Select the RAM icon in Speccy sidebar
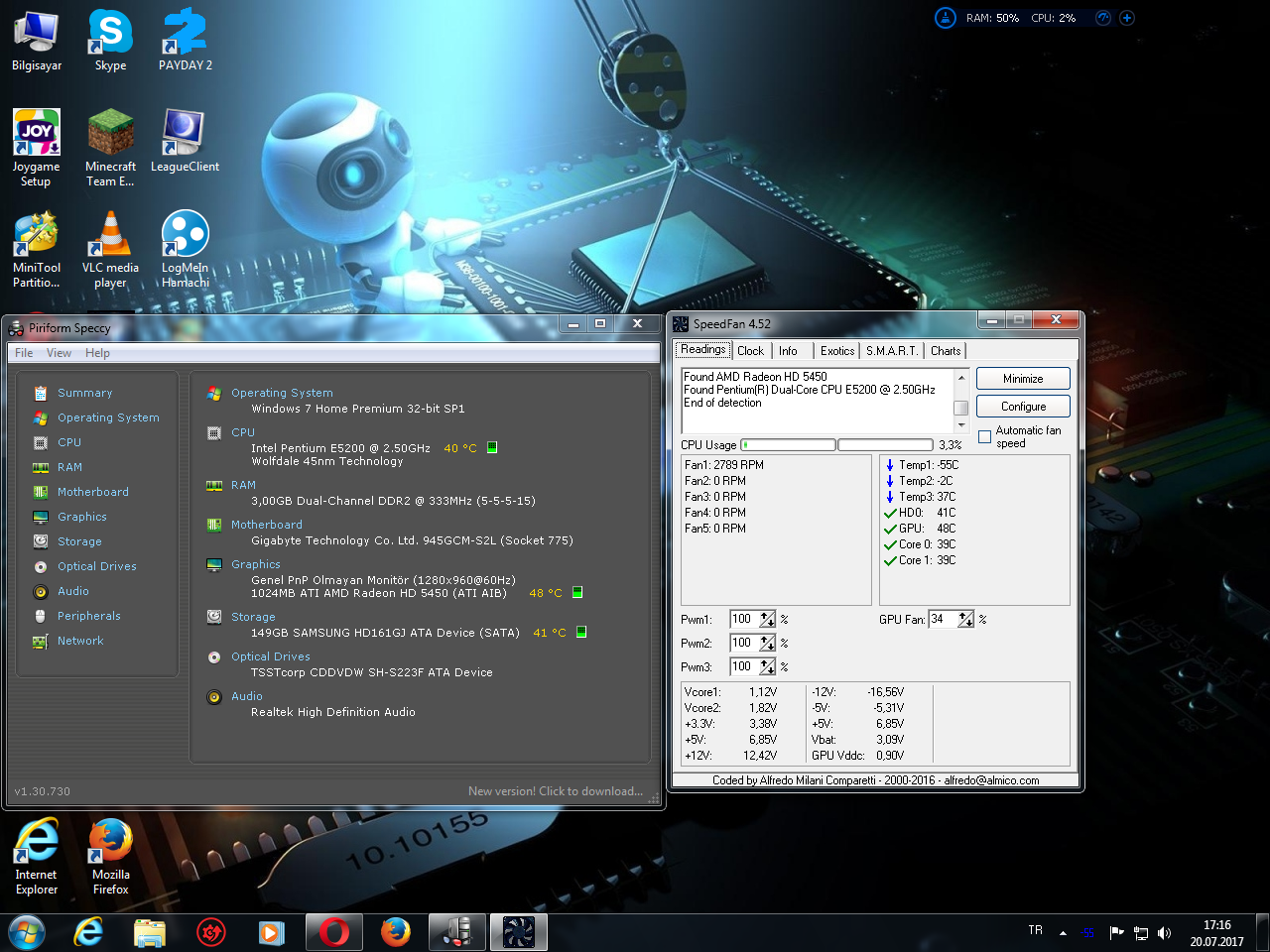 (x=41, y=467)
